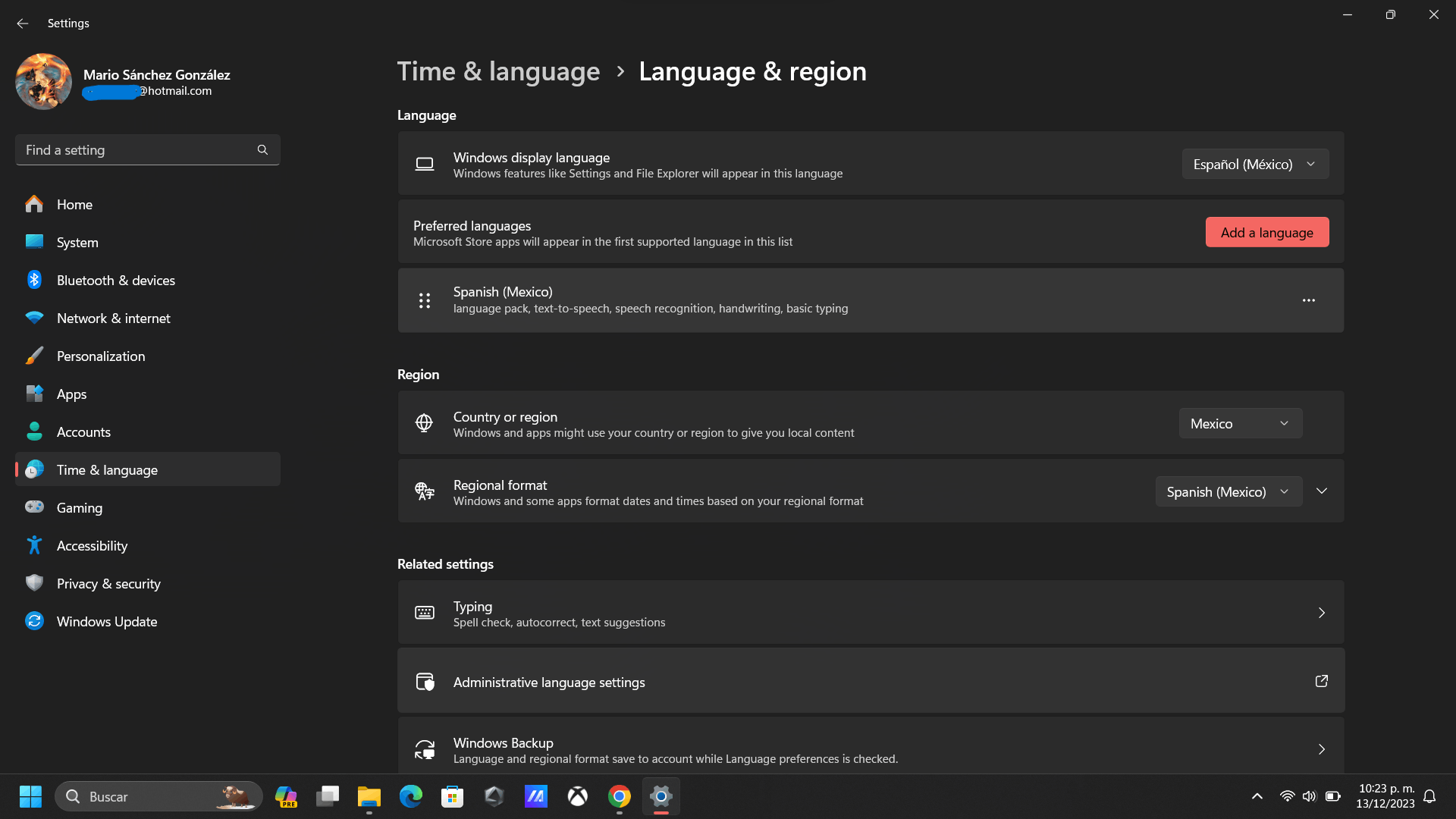
Task: Expand the Country or region dropdown
Action: (1240, 423)
